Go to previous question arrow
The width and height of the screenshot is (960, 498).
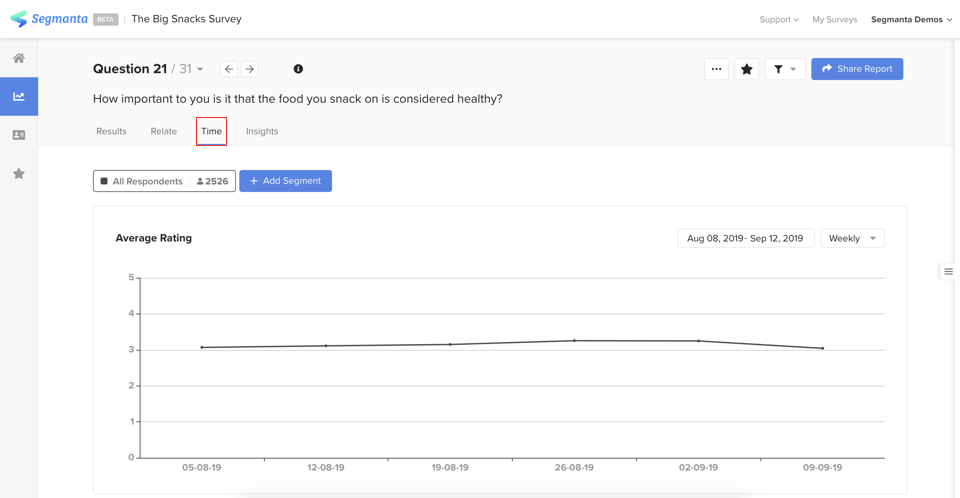(229, 69)
